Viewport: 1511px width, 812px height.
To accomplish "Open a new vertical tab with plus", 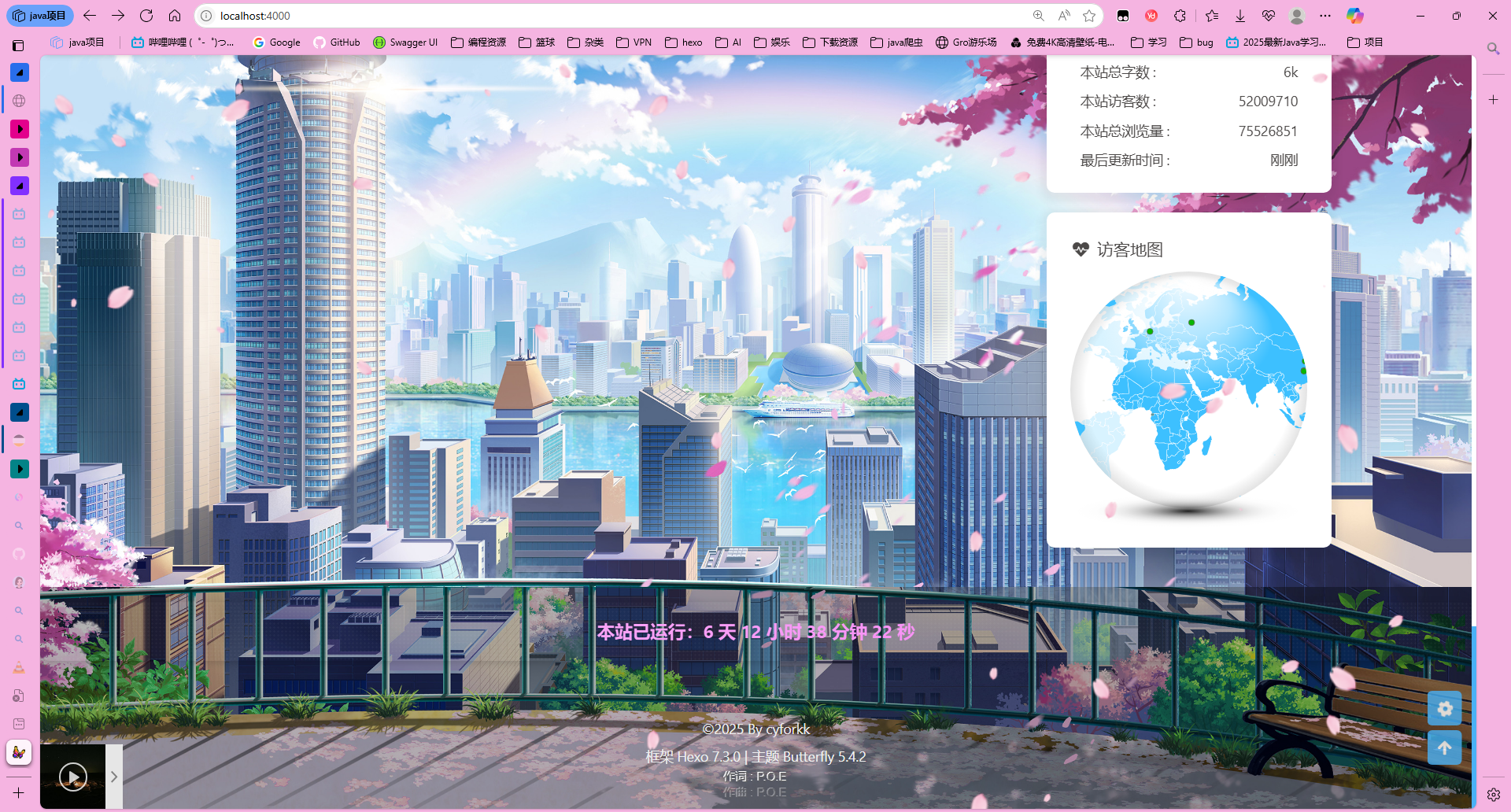I will point(19,793).
